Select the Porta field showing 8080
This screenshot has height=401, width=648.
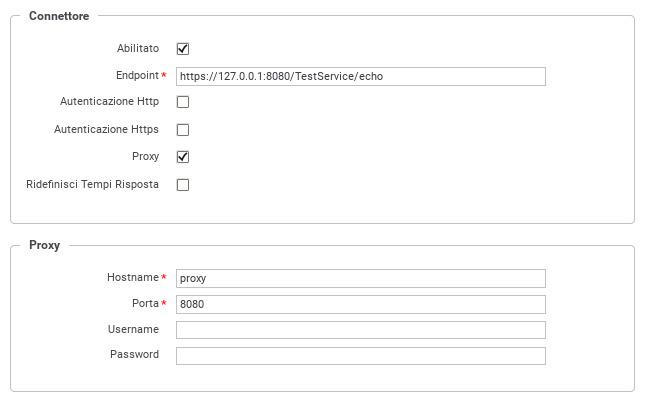pyautogui.click(x=361, y=304)
